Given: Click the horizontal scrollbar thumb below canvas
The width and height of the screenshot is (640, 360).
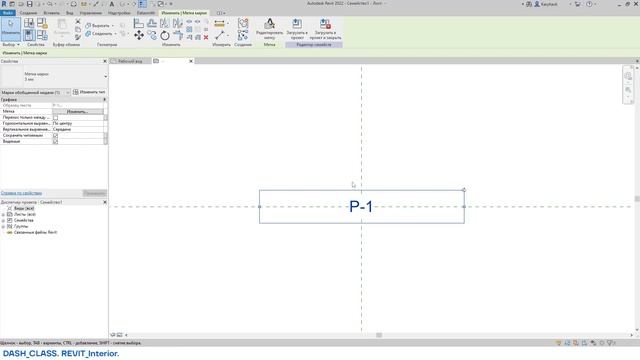Looking at the screenshot, I should point(379,335).
